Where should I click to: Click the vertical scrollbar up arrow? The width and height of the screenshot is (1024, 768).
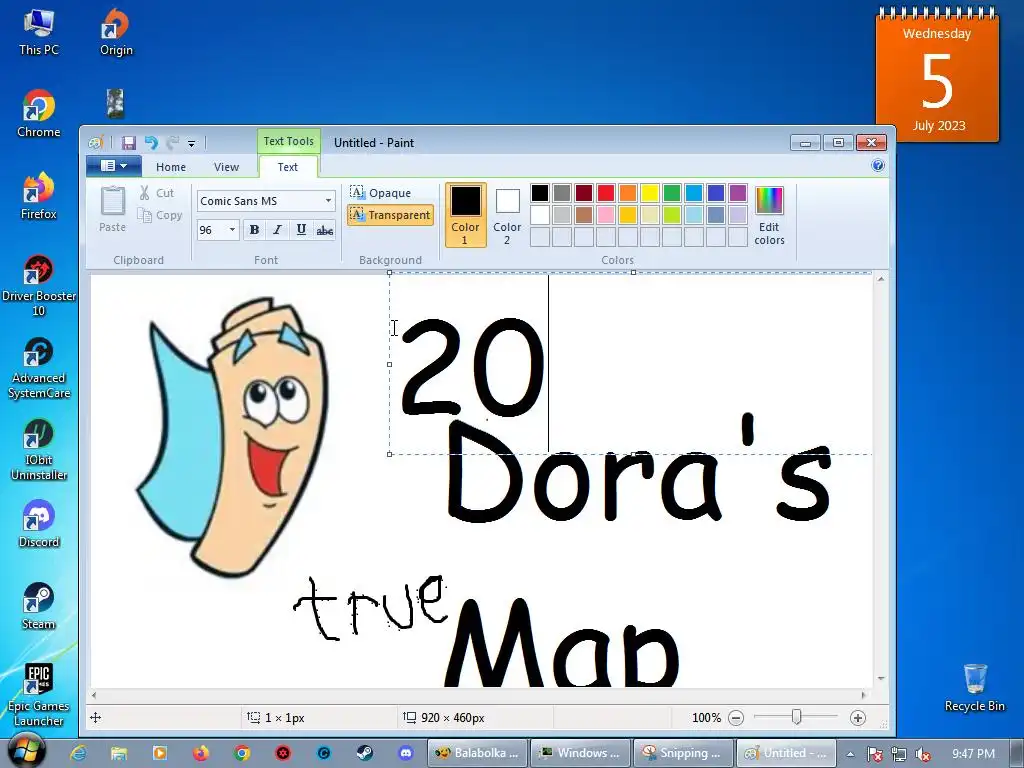click(x=881, y=279)
